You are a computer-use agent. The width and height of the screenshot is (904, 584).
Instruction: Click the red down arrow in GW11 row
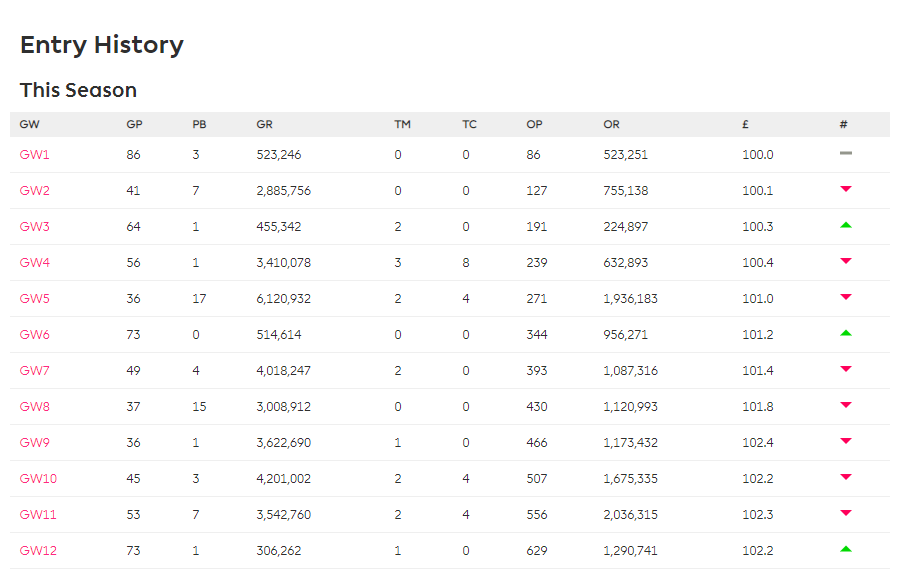tap(845, 513)
